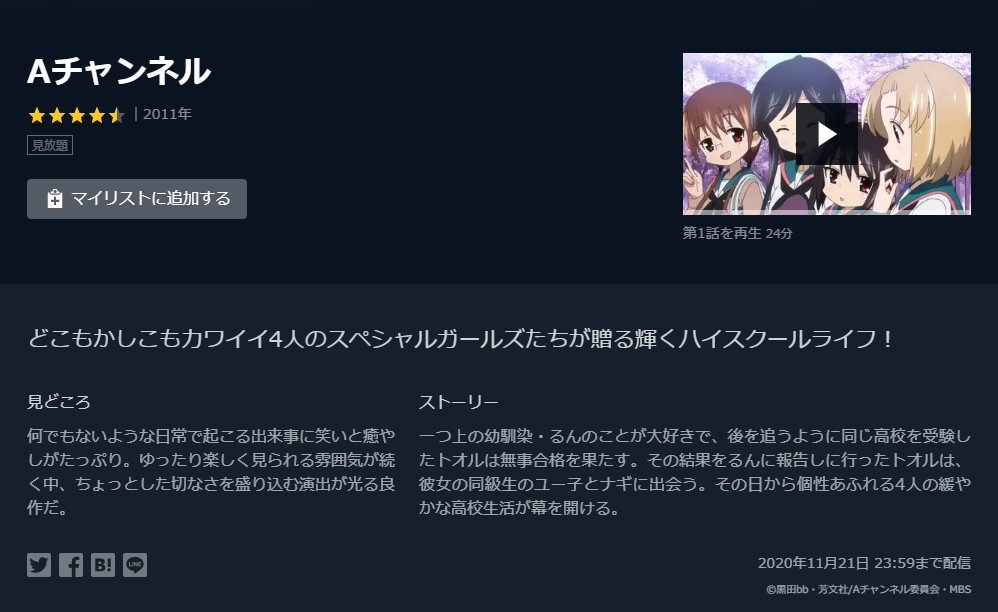
Task: Click the 見放題 badge
Action: 50,145
